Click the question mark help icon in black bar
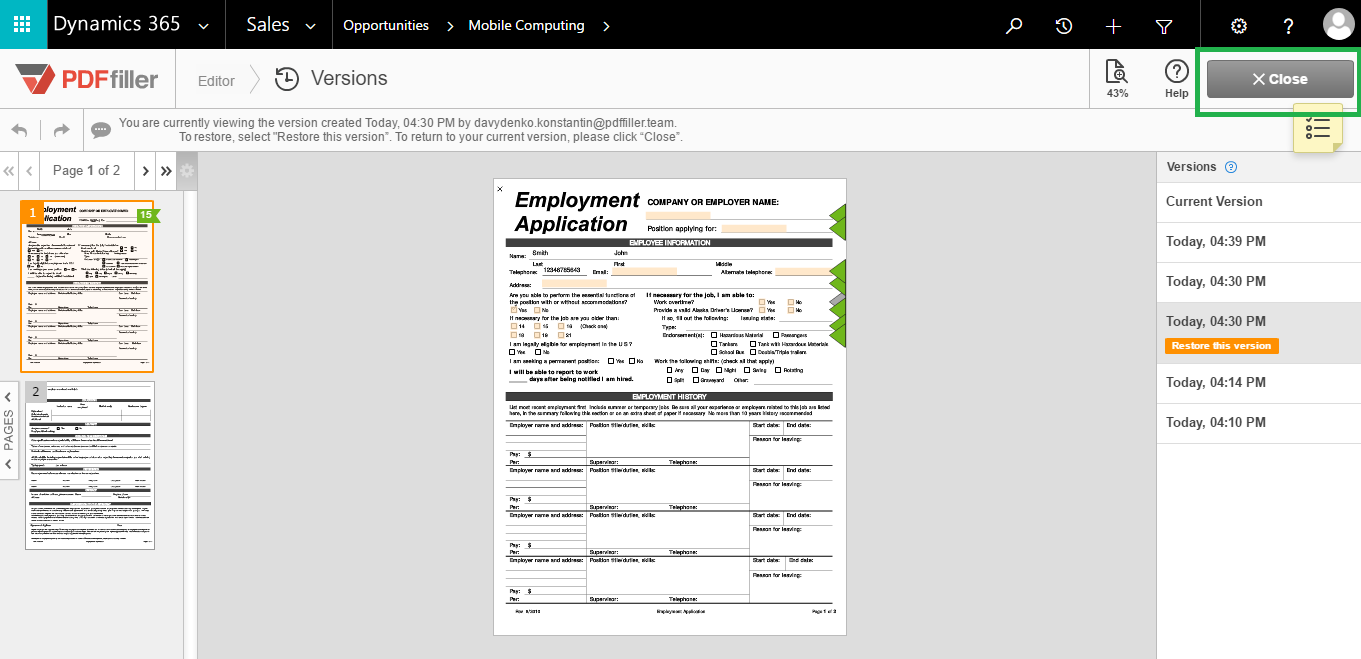1361x659 pixels. point(1289,26)
